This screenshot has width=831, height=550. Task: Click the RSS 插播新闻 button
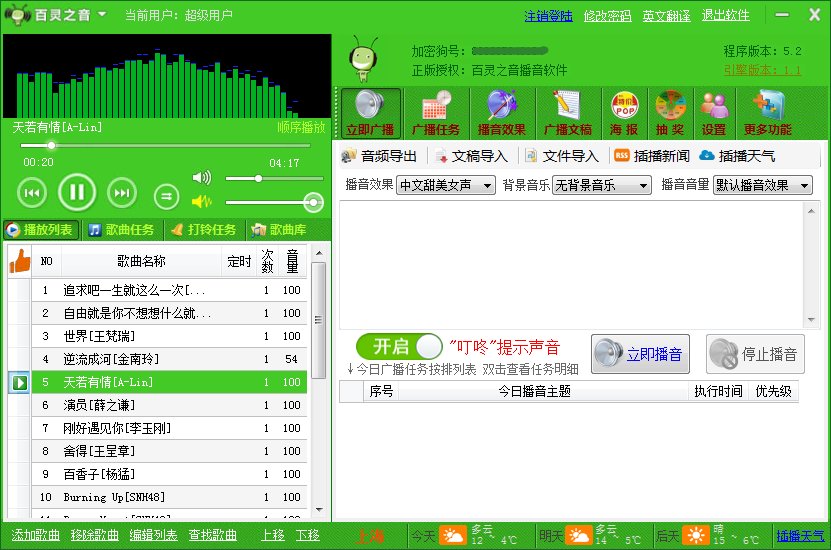[x=652, y=156]
